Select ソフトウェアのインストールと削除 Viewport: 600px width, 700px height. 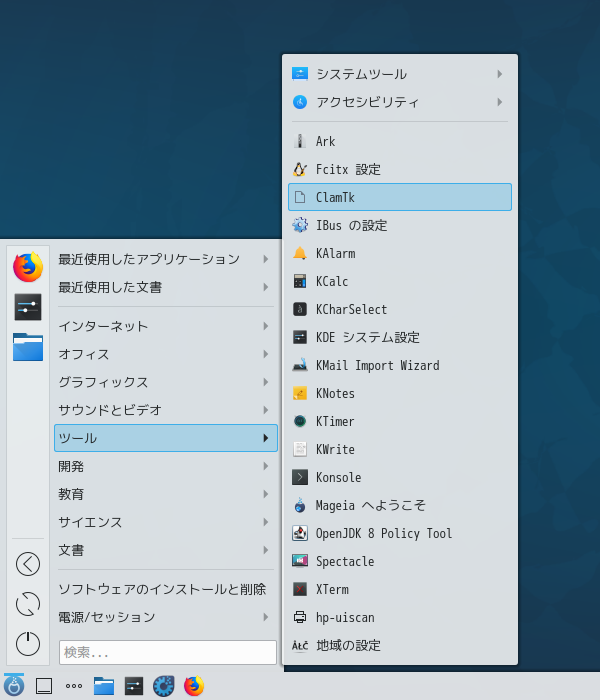(x=166, y=589)
